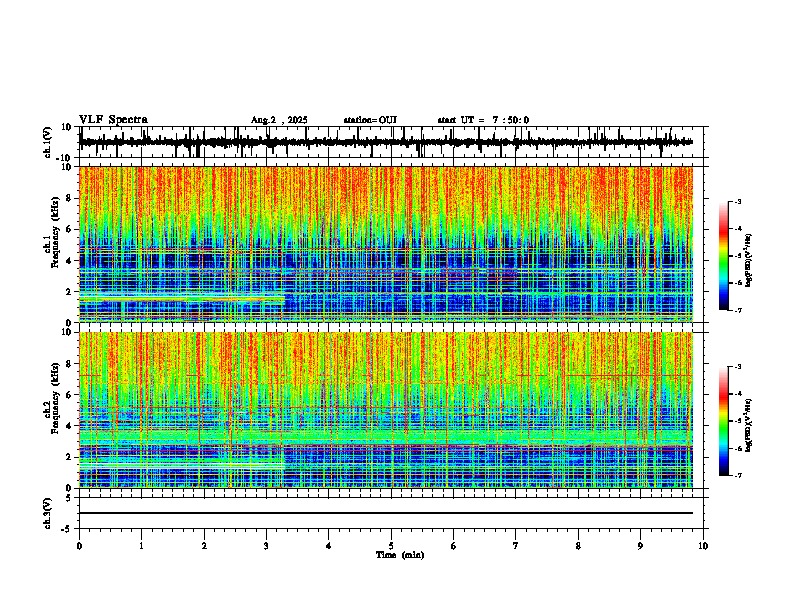Screen dimensions: 792x612
Task: Click the "VLF Spectra" plot title
Action: [113, 120]
